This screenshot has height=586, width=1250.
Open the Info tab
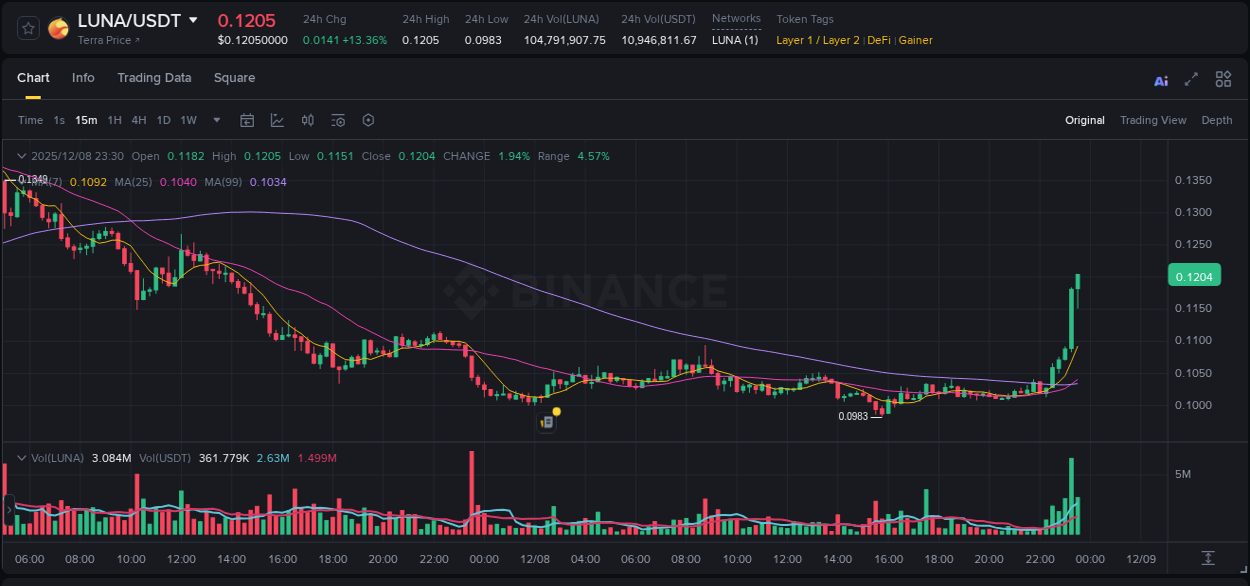[x=83, y=78]
